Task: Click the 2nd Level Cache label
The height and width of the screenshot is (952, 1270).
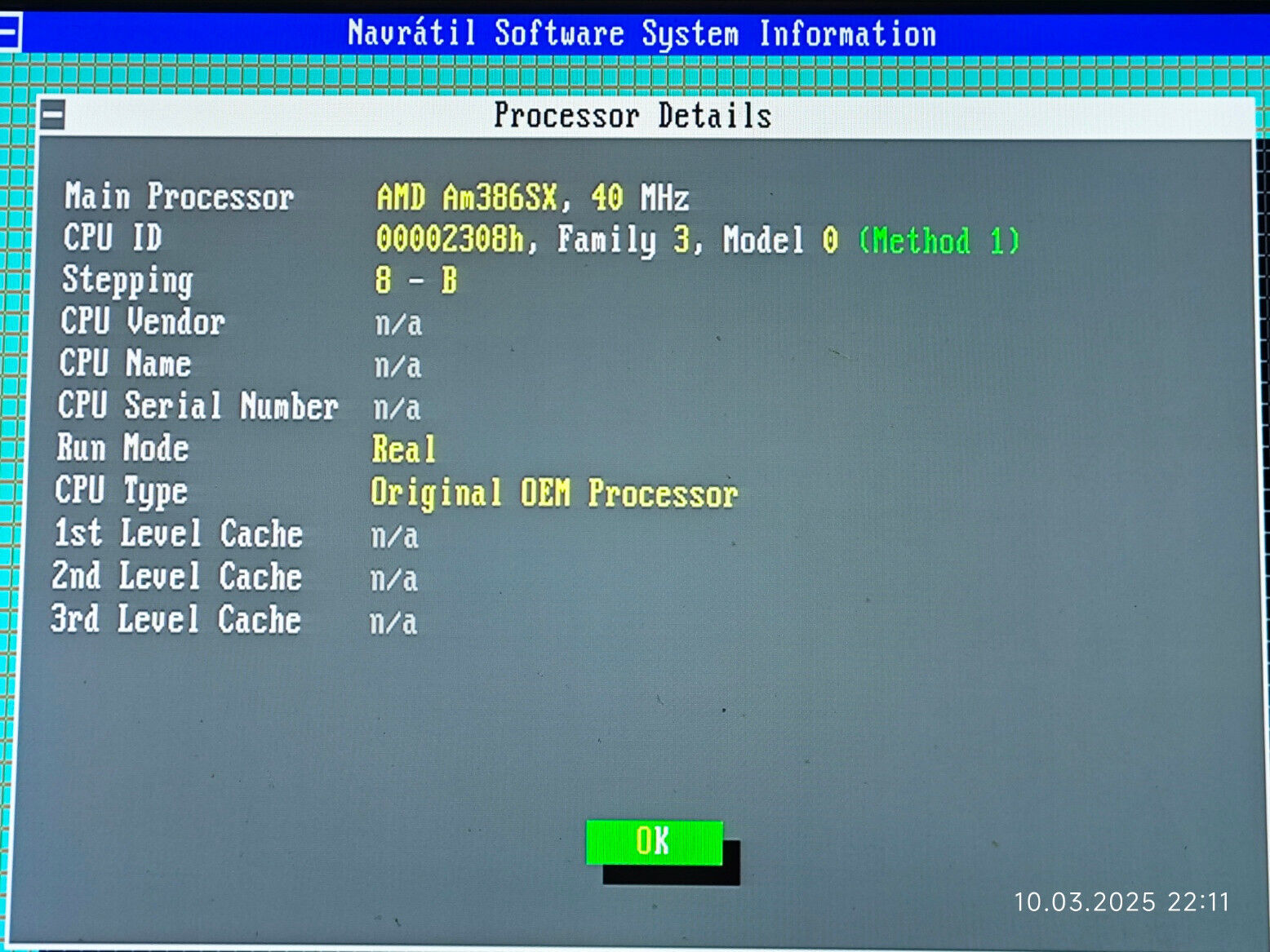Action: (x=177, y=576)
